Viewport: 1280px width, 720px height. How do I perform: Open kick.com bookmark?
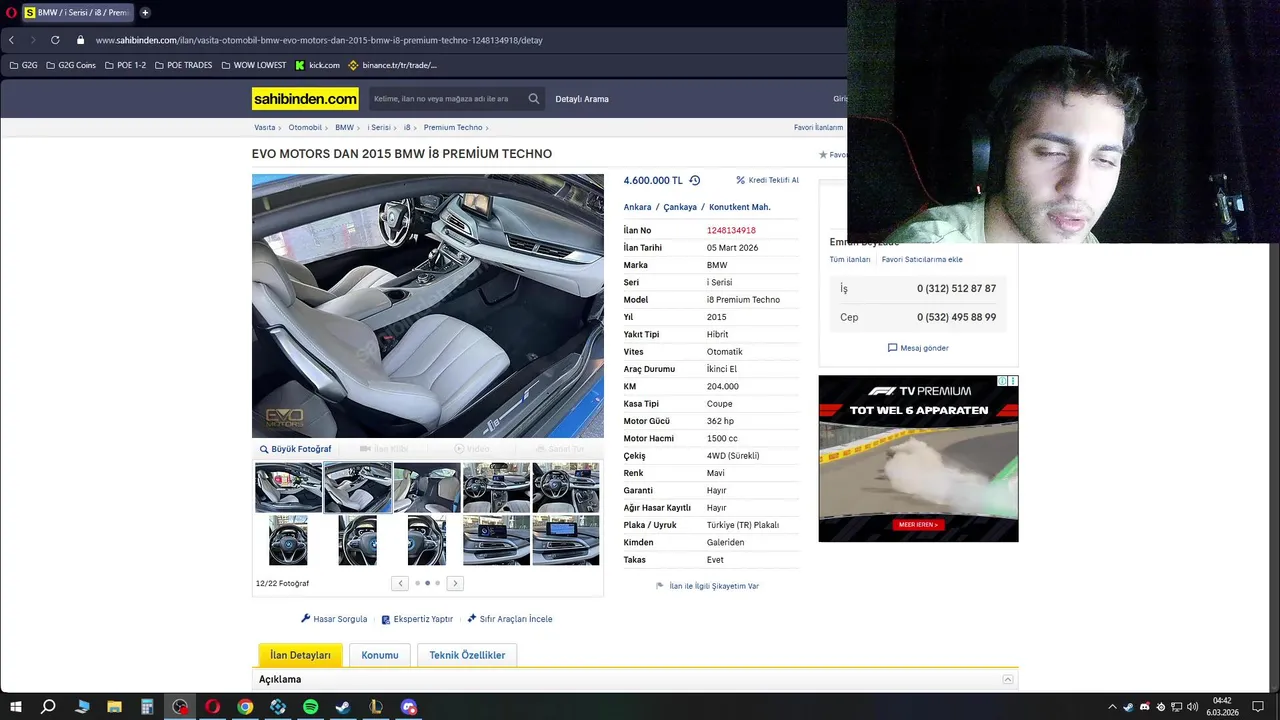click(x=317, y=65)
